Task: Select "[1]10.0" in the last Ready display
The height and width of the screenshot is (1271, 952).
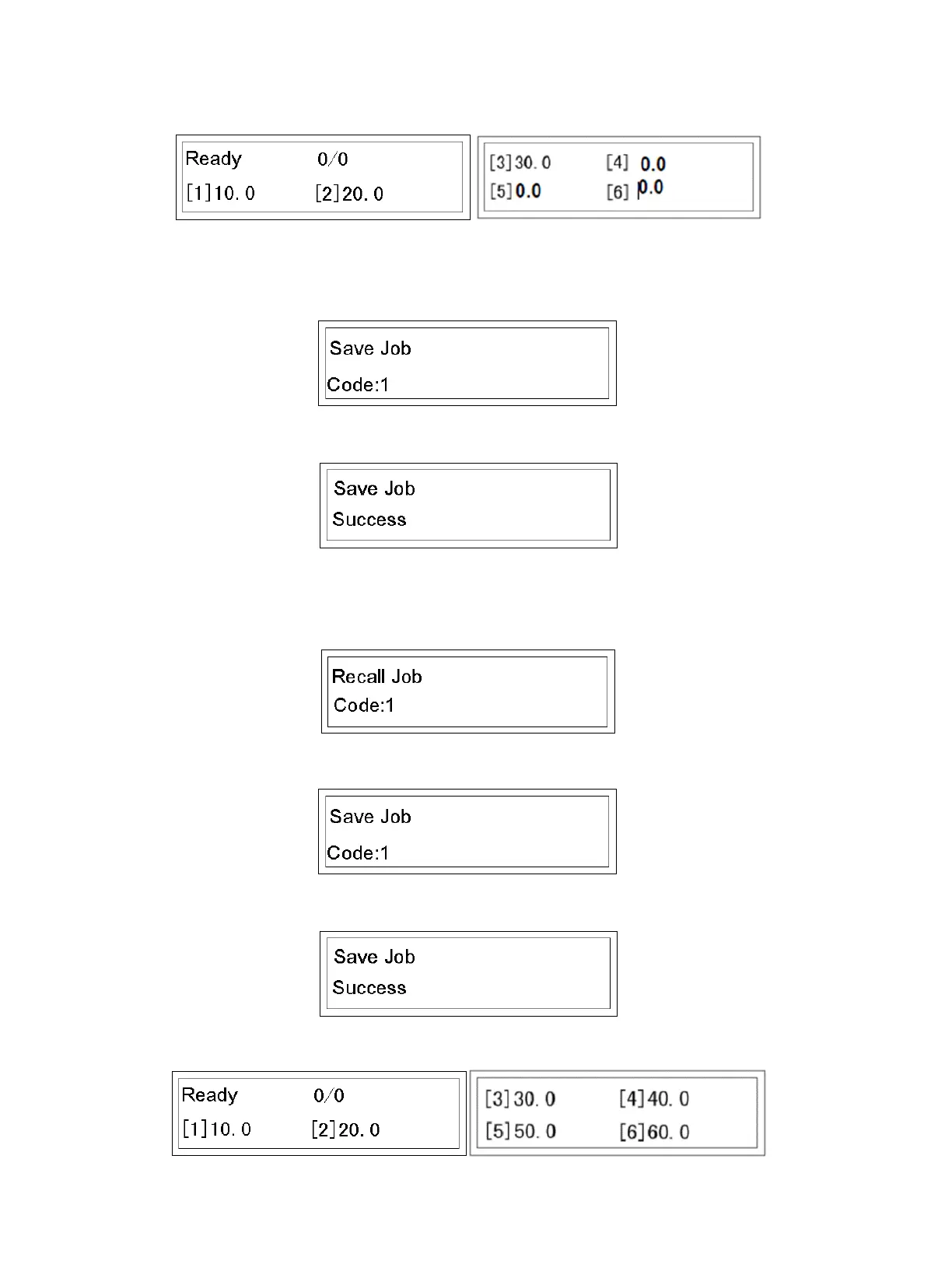Action: click(x=216, y=1129)
